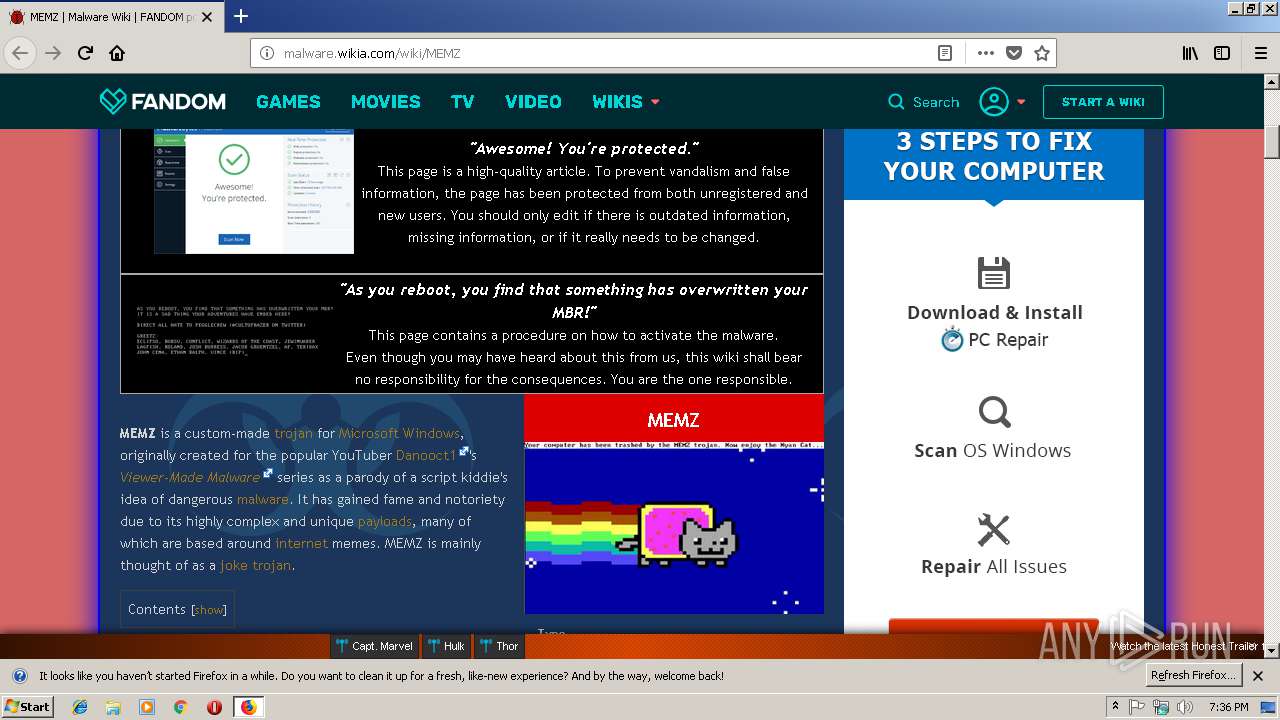Screen dimensions: 1280x720
Task: Open a new browser tab
Action: point(241,16)
